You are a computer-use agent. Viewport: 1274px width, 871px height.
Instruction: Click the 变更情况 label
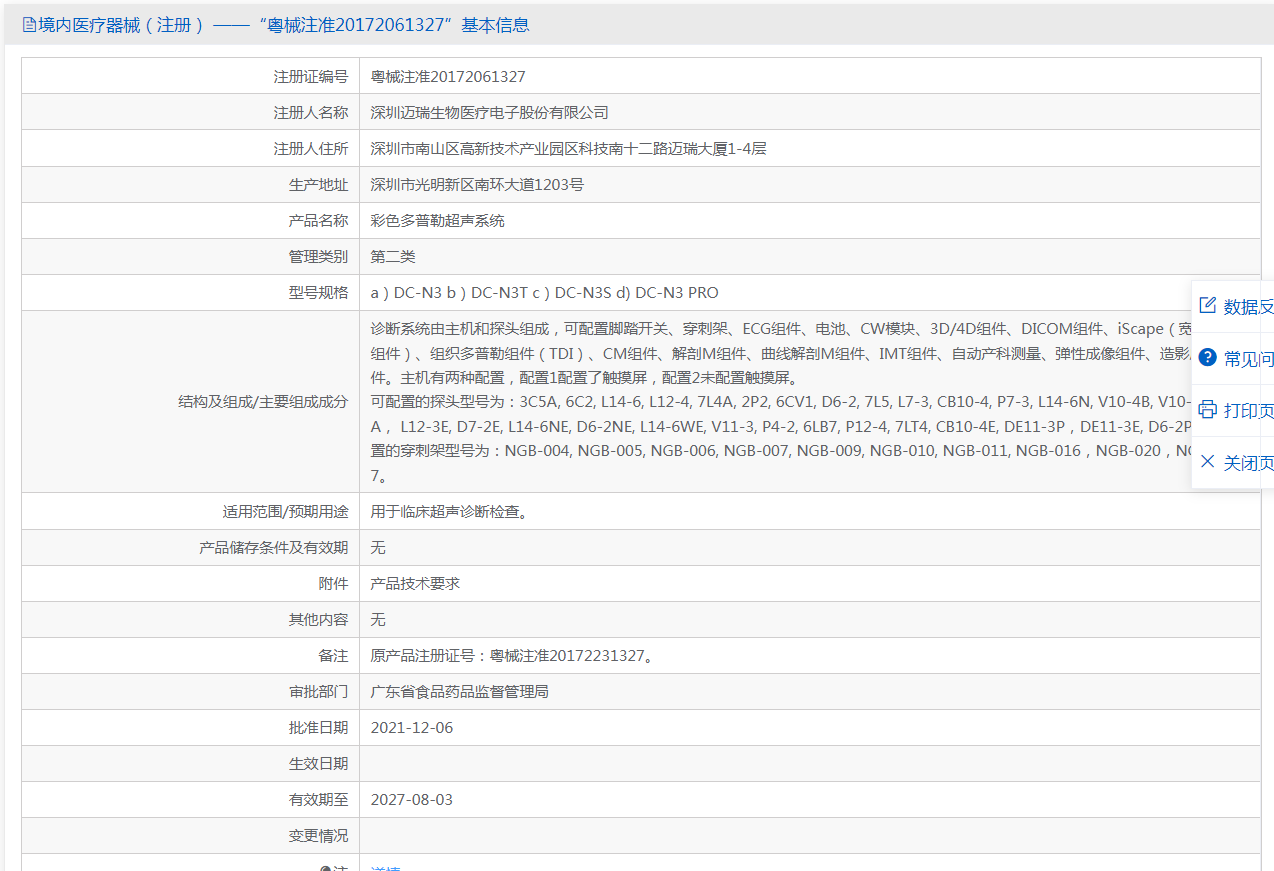(318, 835)
